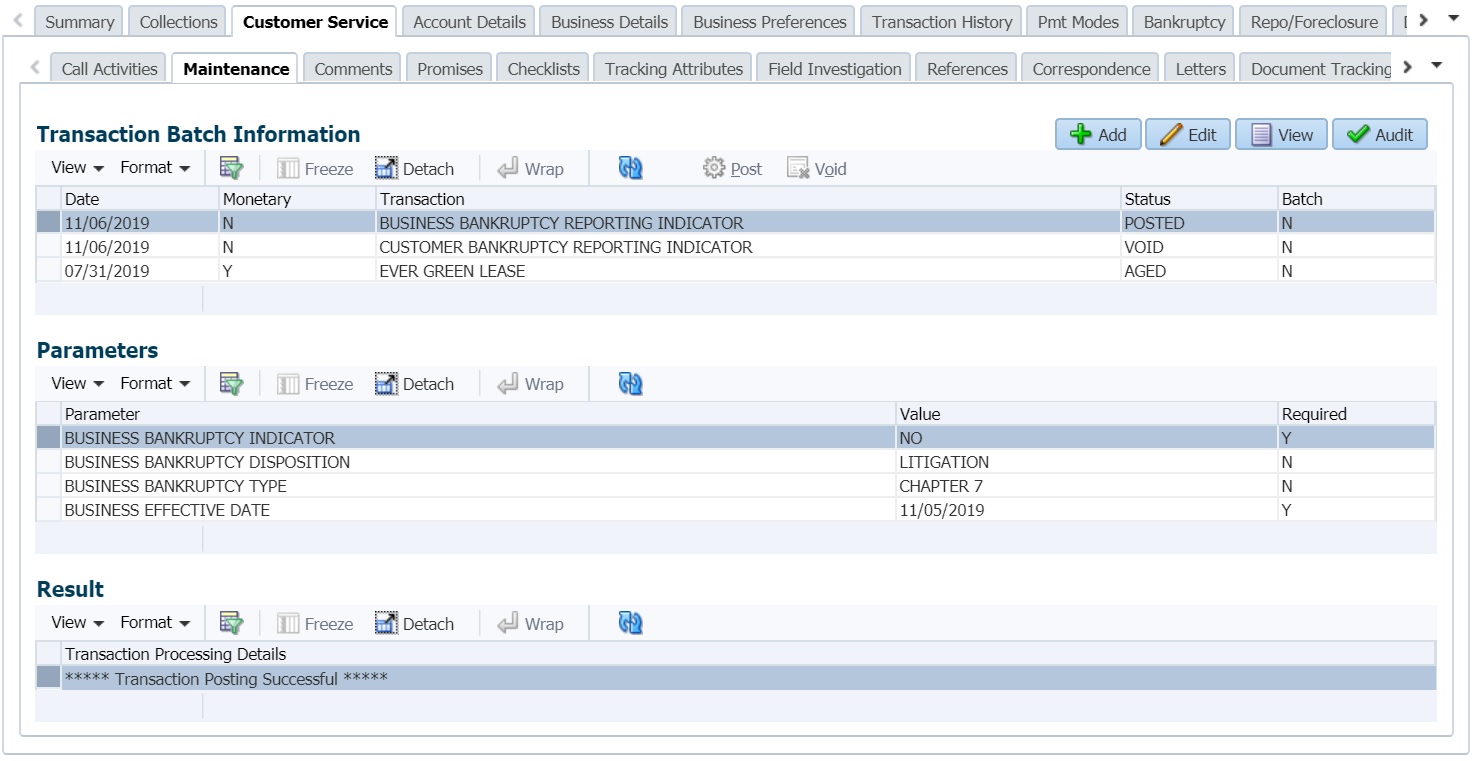Switch to Checklists sub-tab
Screen dimensions: 1481x761
click(x=543, y=69)
